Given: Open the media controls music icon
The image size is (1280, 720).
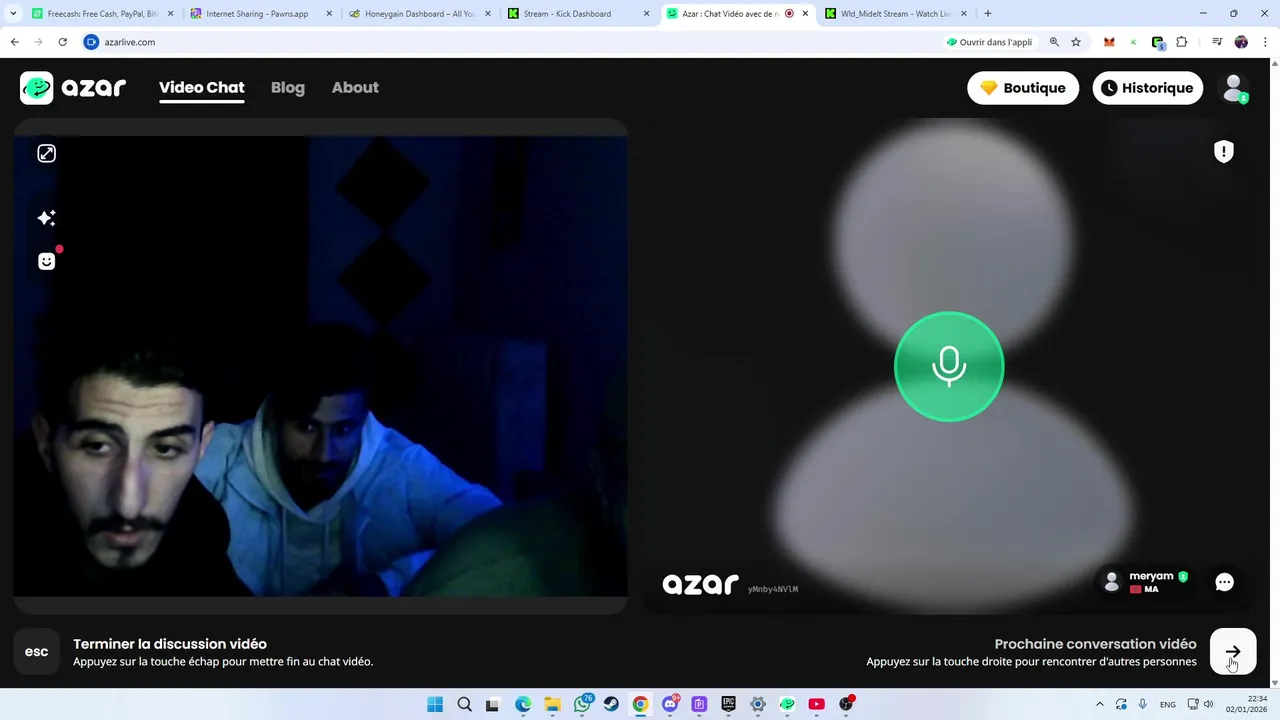Looking at the screenshot, I should (x=1217, y=42).
